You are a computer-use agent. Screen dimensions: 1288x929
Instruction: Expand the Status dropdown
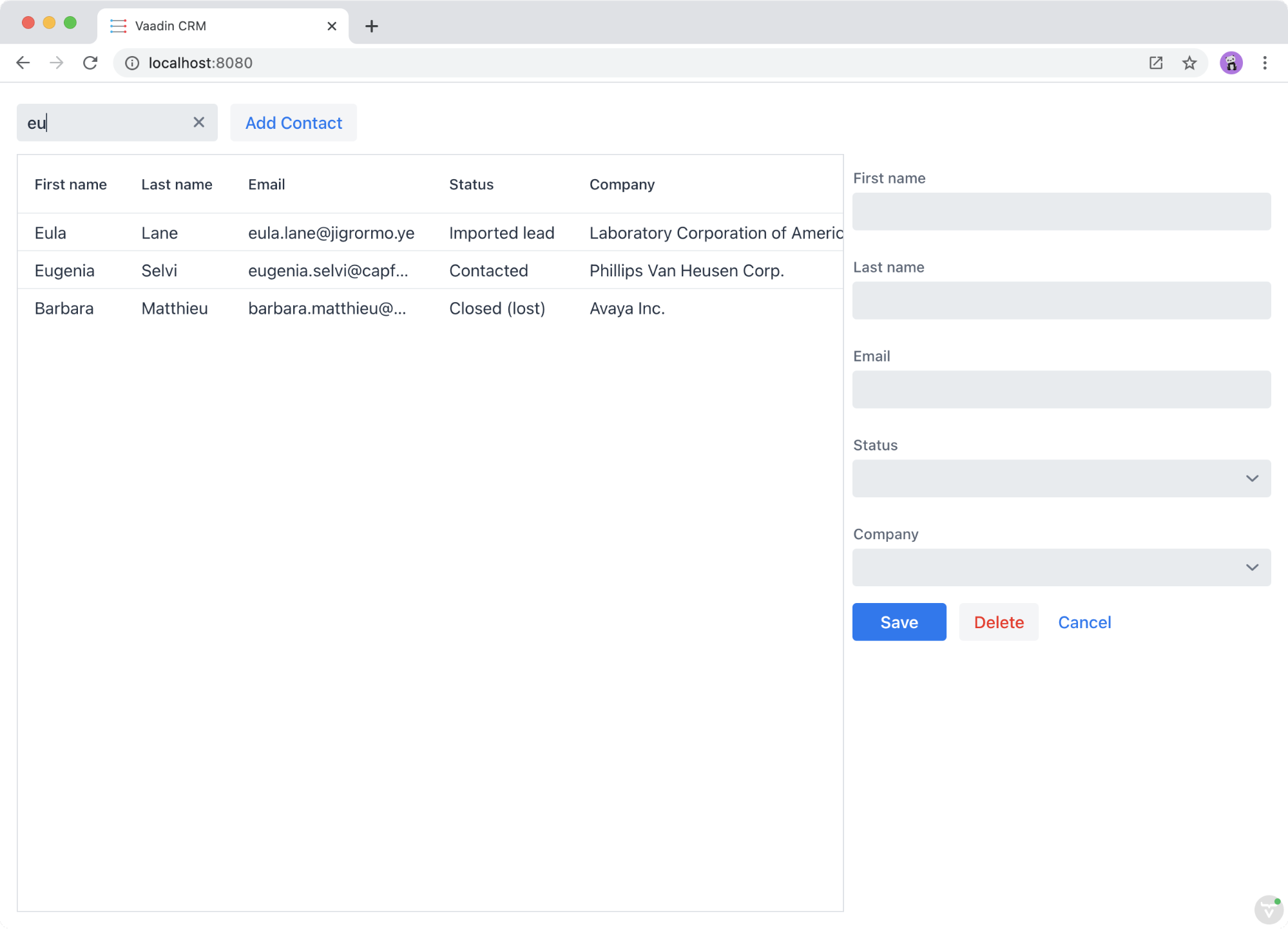click(x=1251, y=478)
